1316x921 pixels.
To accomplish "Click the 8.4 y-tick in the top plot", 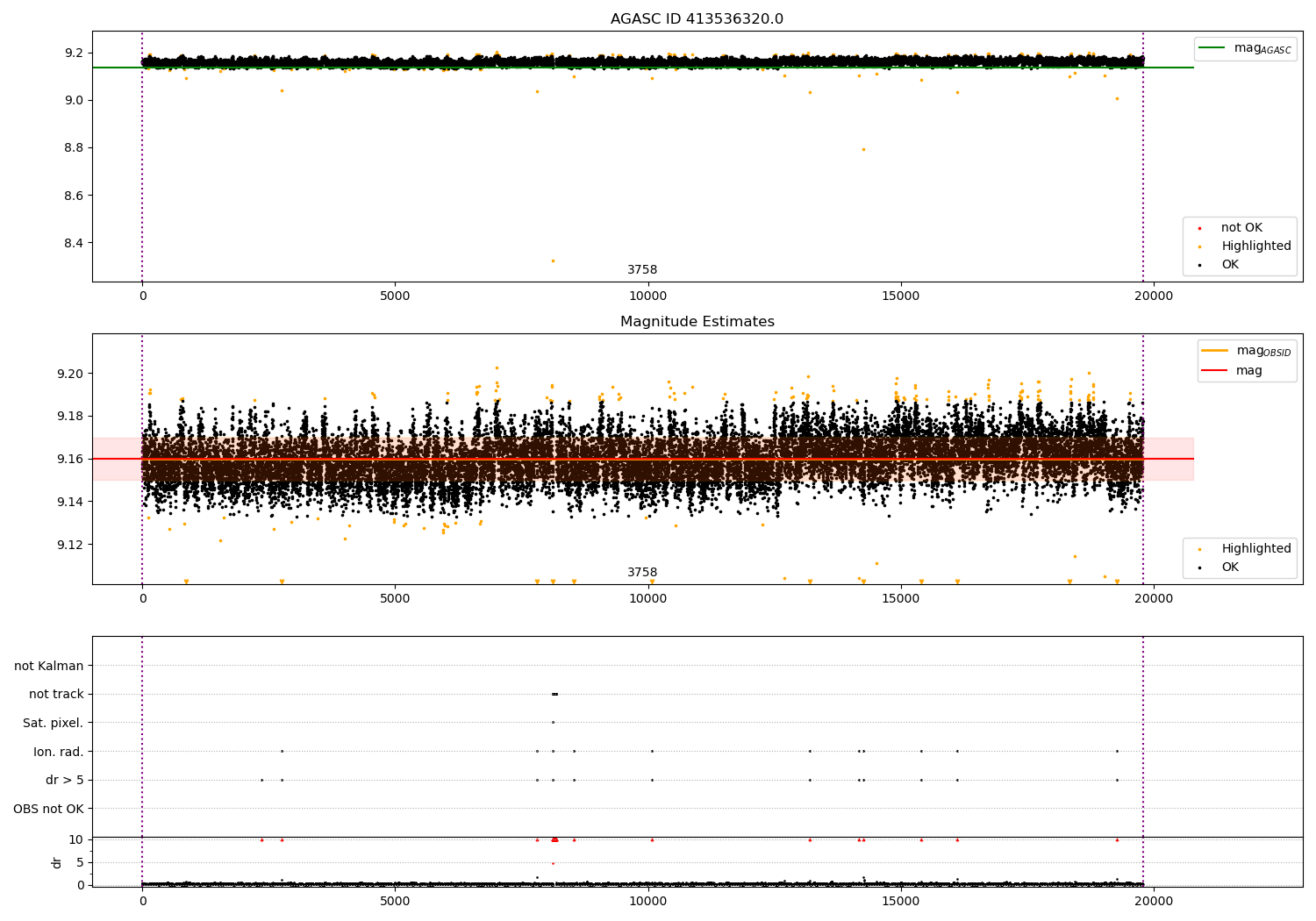I will coord(74,243).
